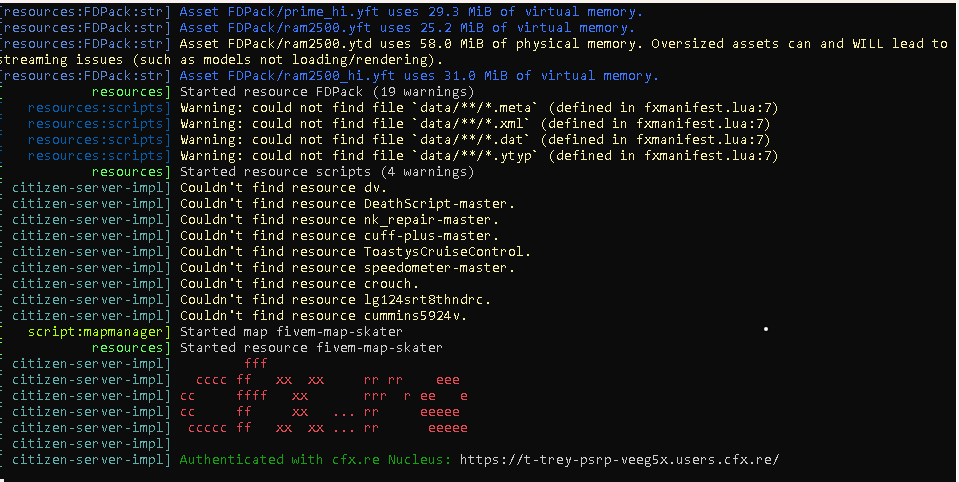Screen dimensions: 959x482
Task: Click the 'Authenticated with cfx.re Nucleus' text
Action: click(315, 459)
